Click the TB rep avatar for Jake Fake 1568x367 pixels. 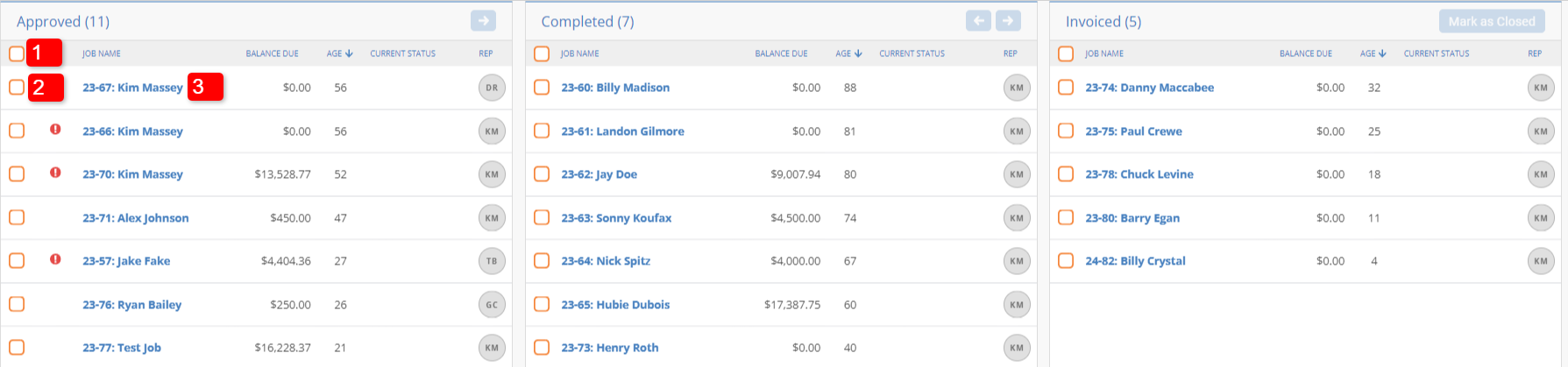point(492,261)
